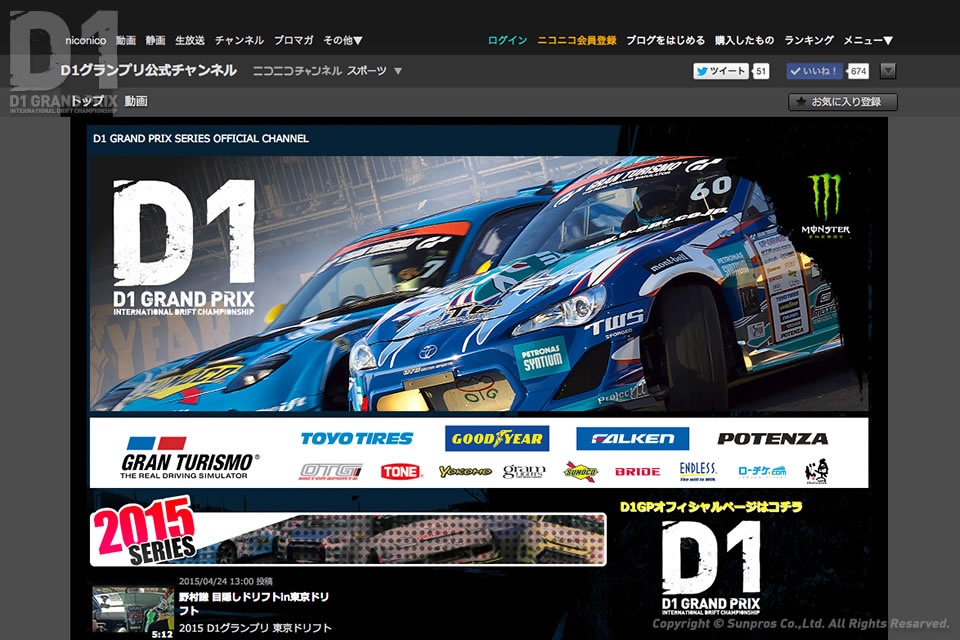Open ランキング link
The image size is (960, 640).
click(808, 40)
